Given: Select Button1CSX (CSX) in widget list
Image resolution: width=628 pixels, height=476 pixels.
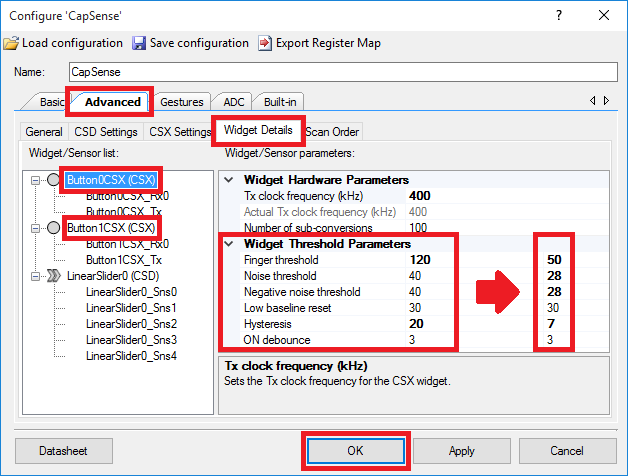Looking at the screenshot, I should point(111,228).
